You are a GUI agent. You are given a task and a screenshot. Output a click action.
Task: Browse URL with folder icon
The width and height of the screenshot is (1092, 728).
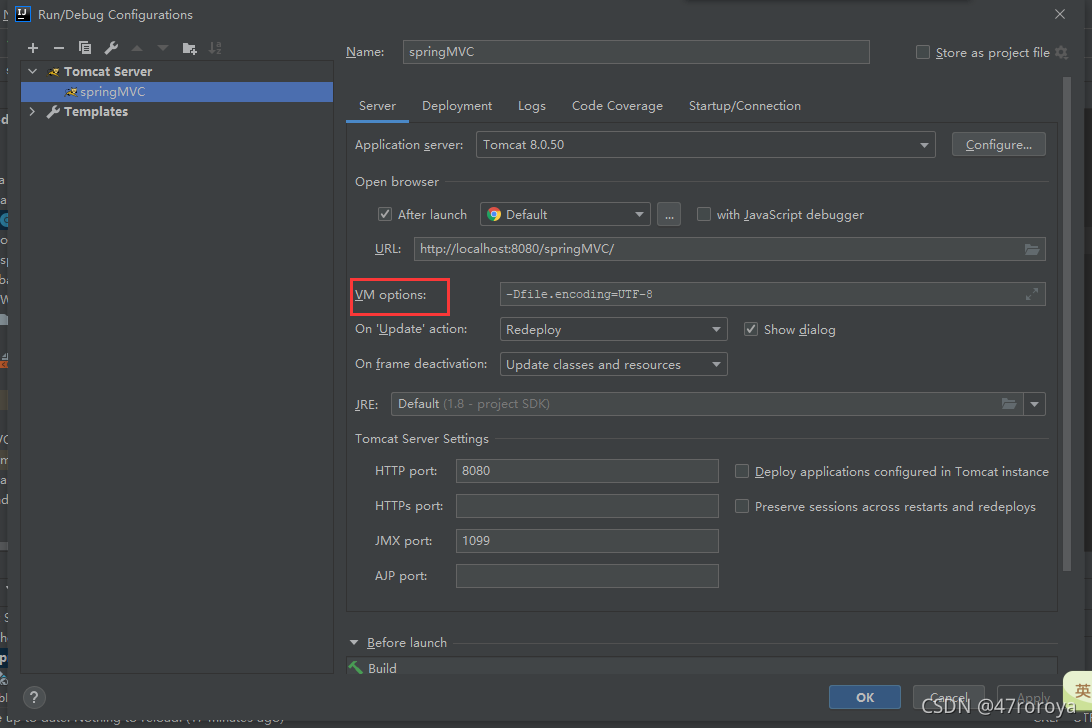(1032, 249)
